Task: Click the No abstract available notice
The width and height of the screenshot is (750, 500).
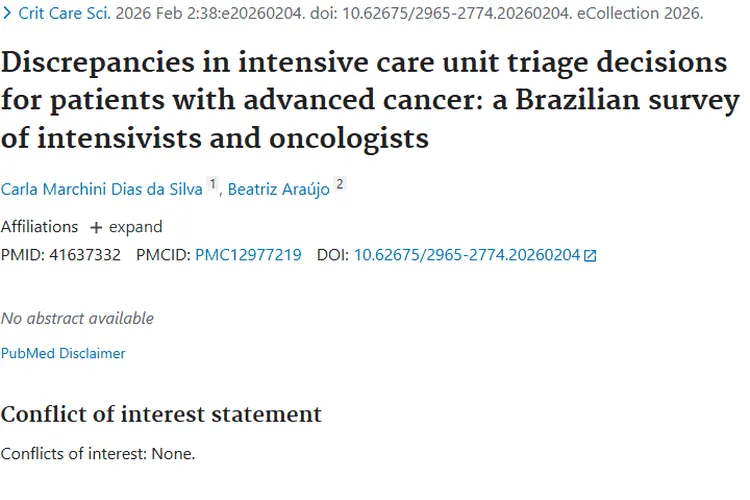Action: (77, 318)
